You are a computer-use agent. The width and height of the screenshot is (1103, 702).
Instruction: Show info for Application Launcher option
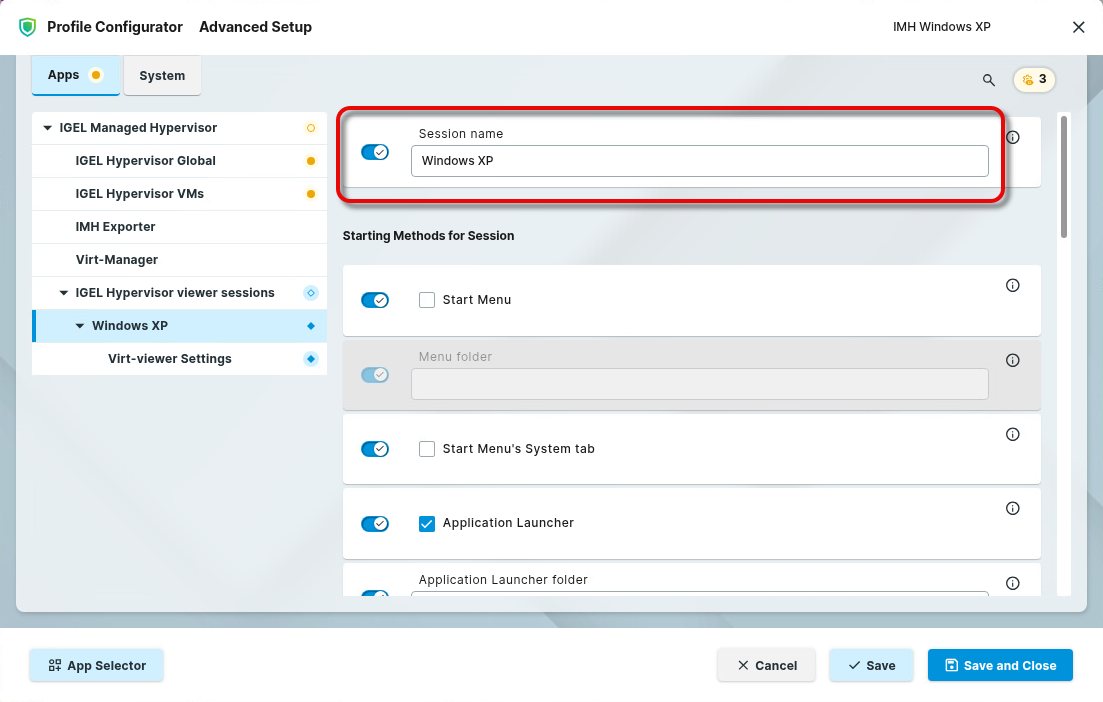point(1012,509)
